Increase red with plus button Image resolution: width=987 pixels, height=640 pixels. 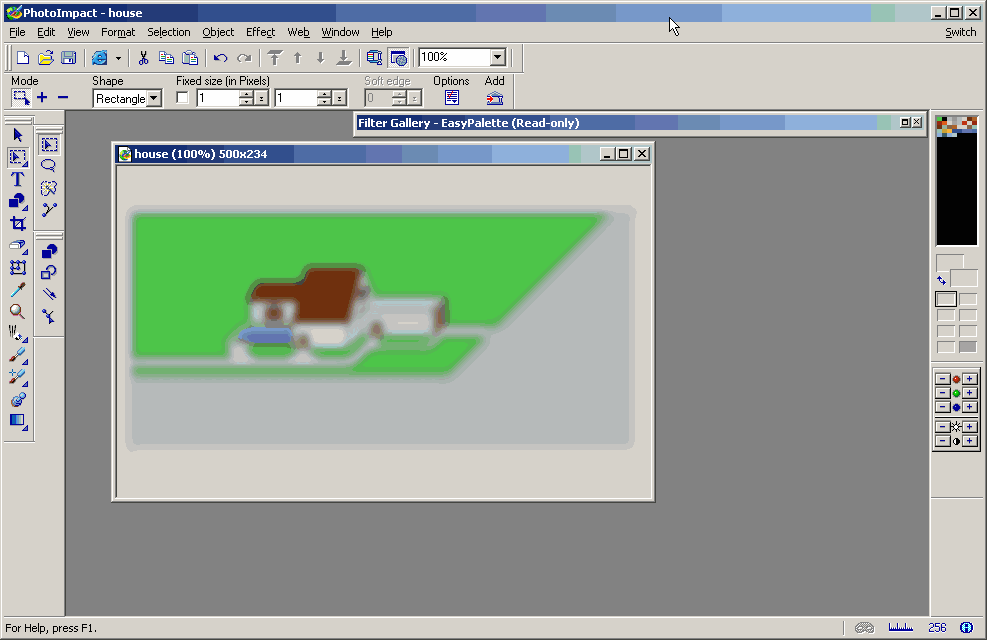tap(970, 379)
